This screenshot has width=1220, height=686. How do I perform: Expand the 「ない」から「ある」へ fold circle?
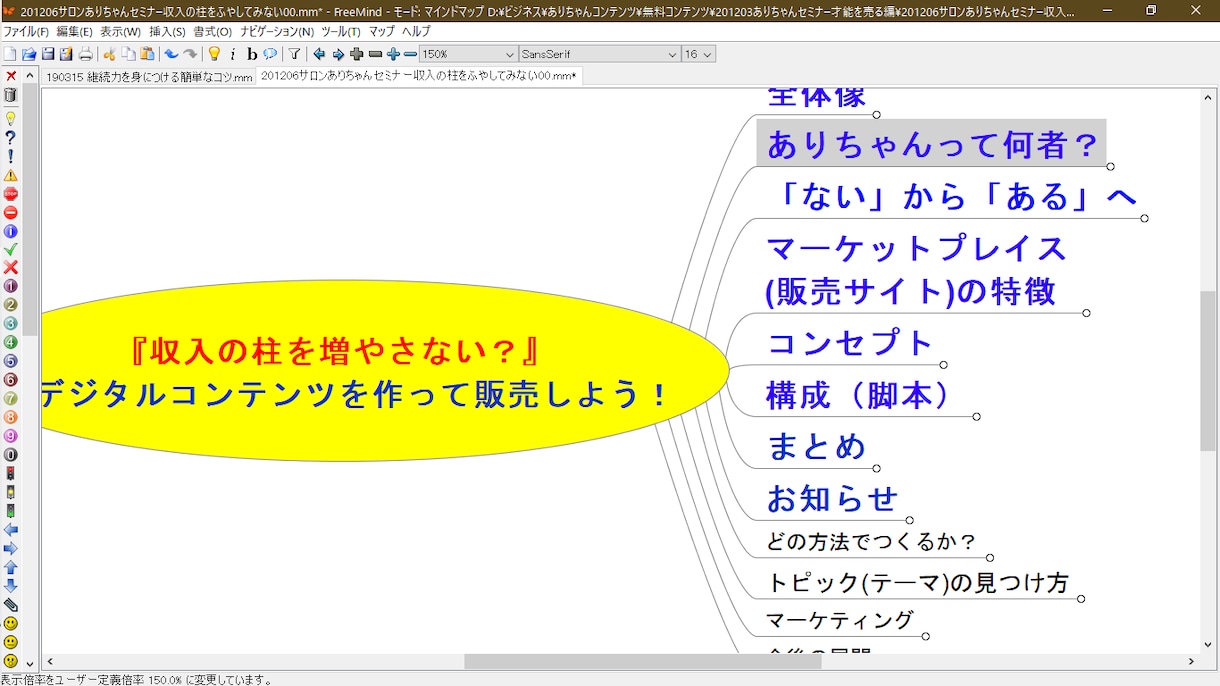click(x=1144, y=218)
